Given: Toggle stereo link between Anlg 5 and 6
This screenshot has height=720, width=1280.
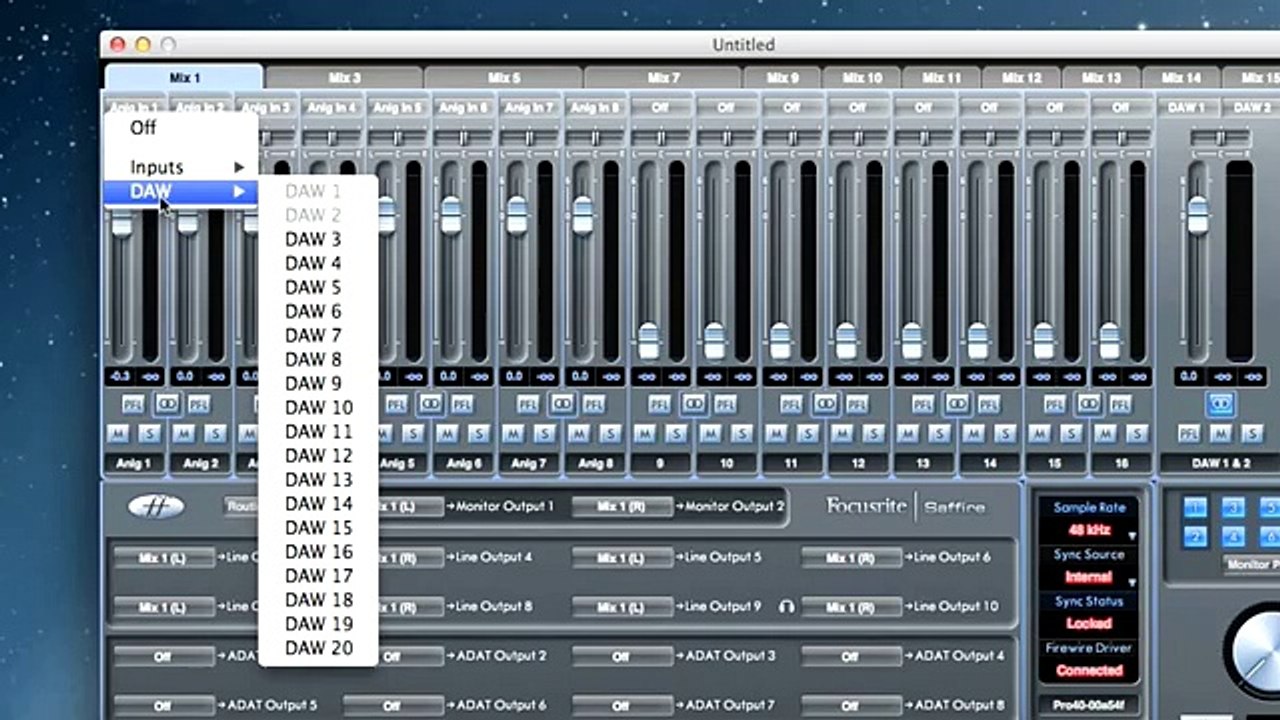Looking at the screenshot, I should point(430,403).
